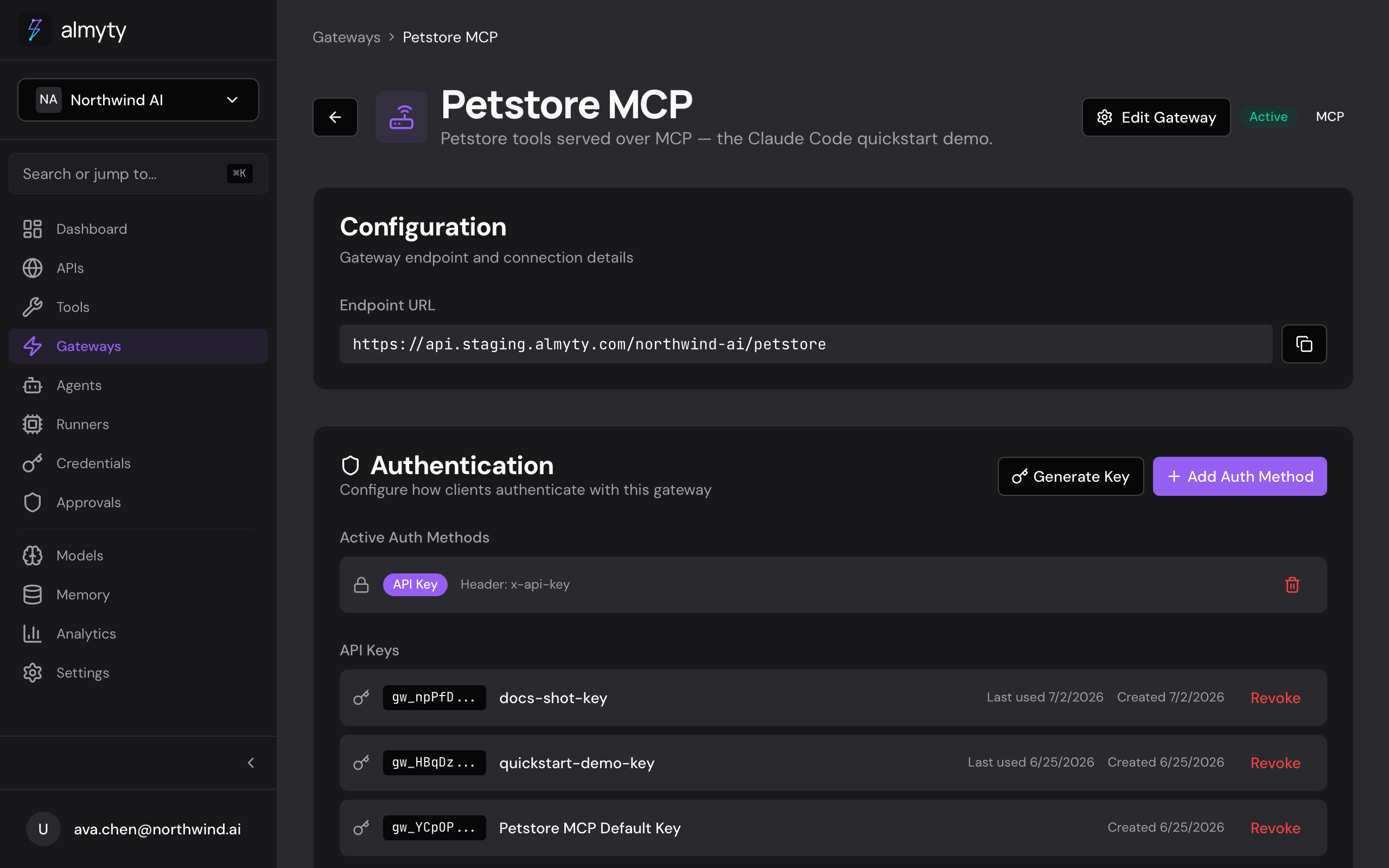
Task: Revoke the Petstore MCP Default Key
Action: pos(1276,828)
